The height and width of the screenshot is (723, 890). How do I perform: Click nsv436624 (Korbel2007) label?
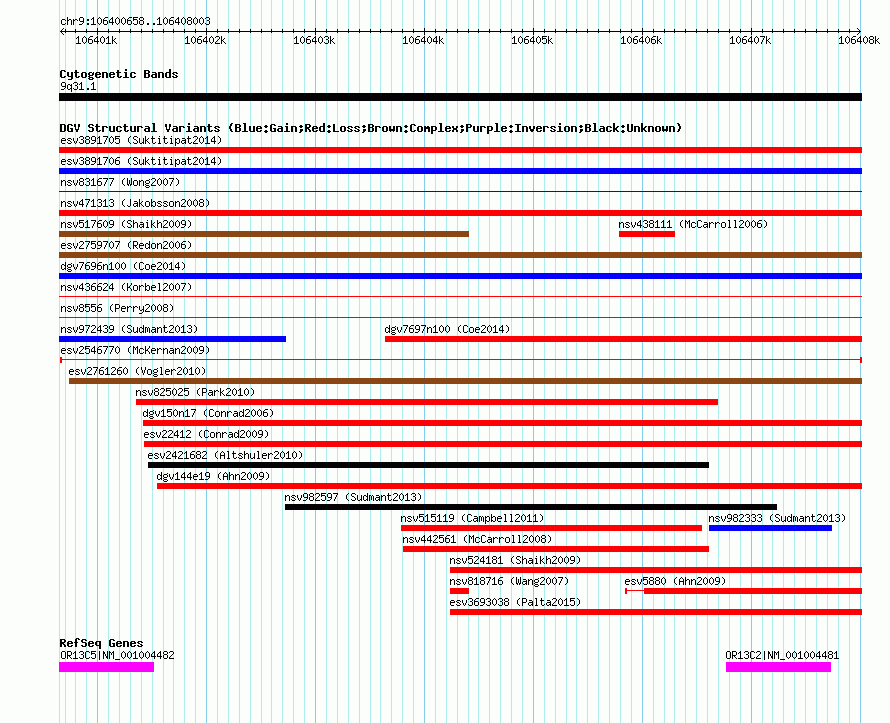(126, 287)
